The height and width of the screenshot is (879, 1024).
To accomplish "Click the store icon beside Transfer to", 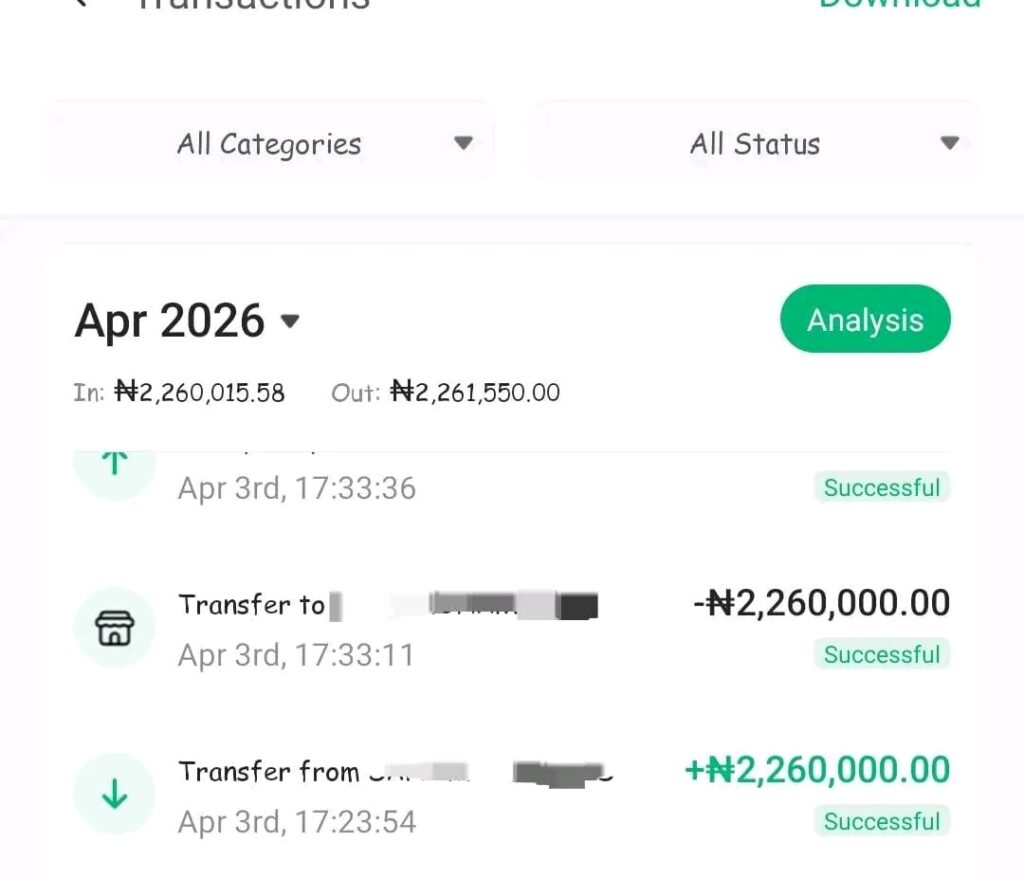I will click(115, 627).
